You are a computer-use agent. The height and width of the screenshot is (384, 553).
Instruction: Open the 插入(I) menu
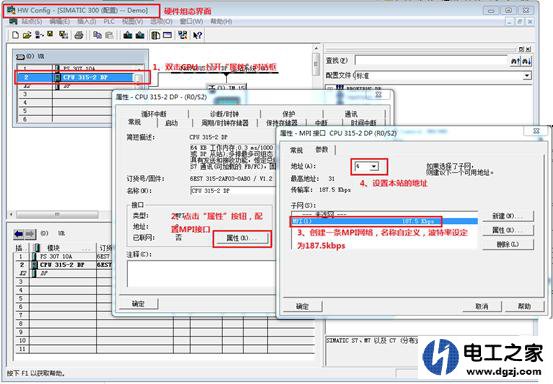click(x=86, y=22)
